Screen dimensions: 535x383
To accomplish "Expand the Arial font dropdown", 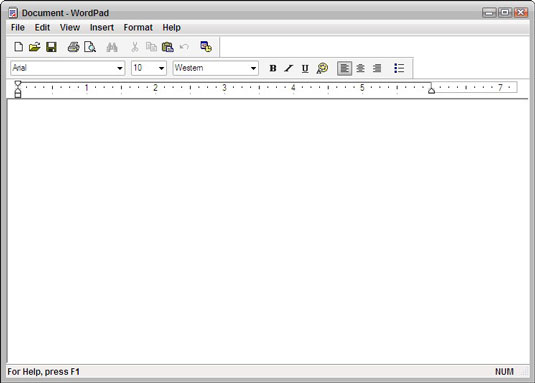I will (119, 68).
